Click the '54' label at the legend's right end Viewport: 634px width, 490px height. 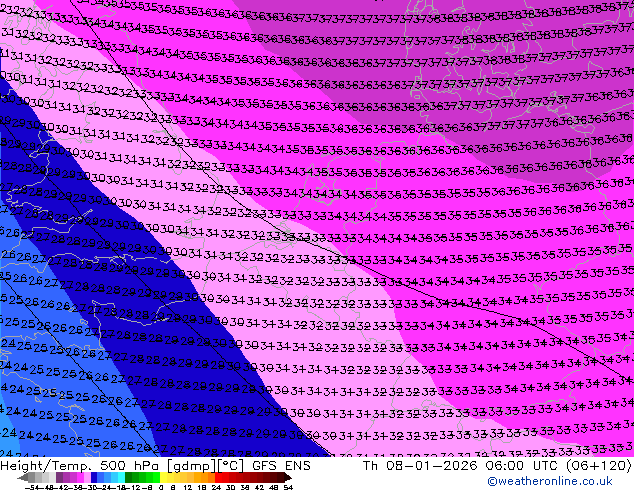pyautogui.click(x=288, y=488)
